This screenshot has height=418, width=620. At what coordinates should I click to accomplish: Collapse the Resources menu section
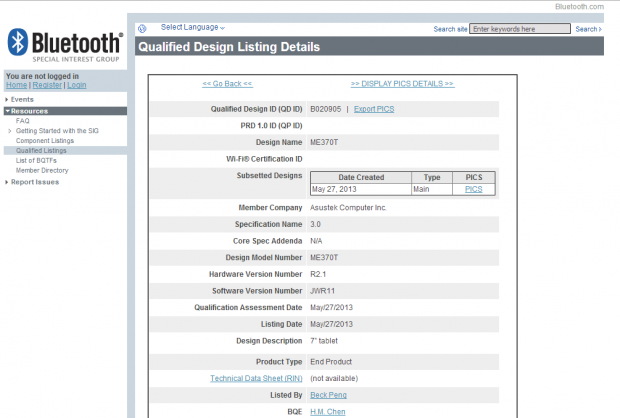[x=29, y=111]
